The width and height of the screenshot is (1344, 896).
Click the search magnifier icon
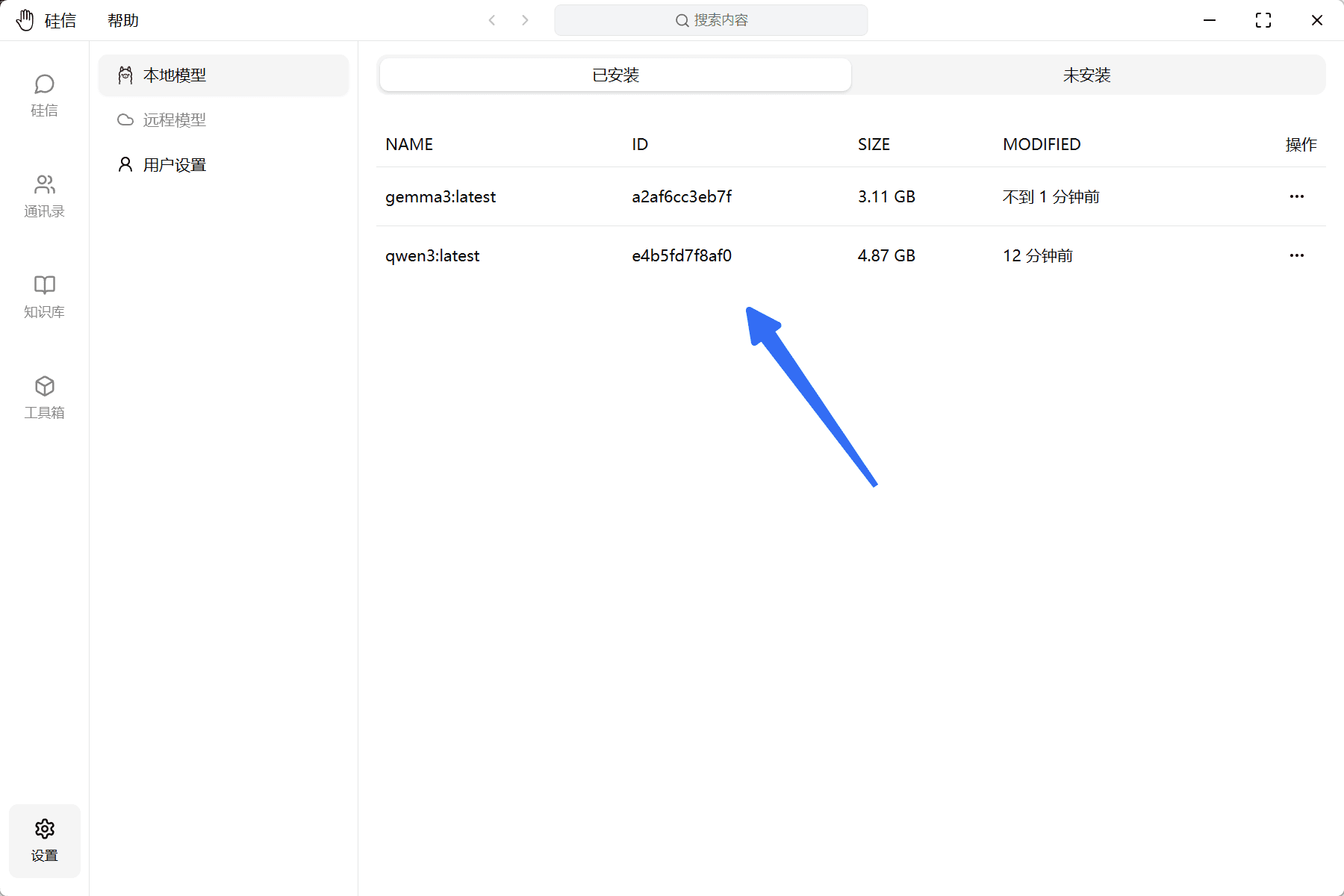pyautogui.click(x=682, y=21)
